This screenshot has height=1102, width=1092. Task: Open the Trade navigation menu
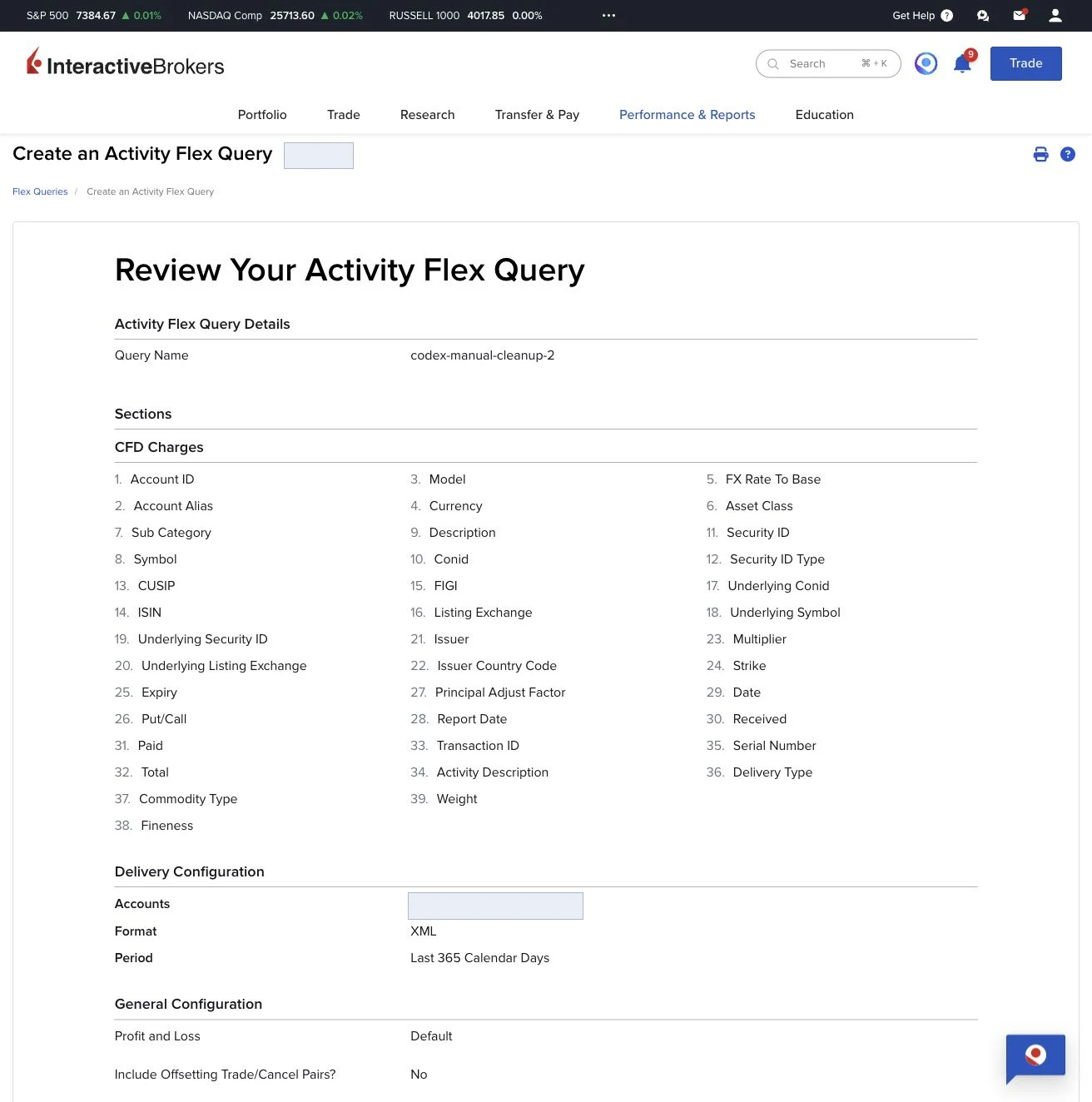(344, 115)
